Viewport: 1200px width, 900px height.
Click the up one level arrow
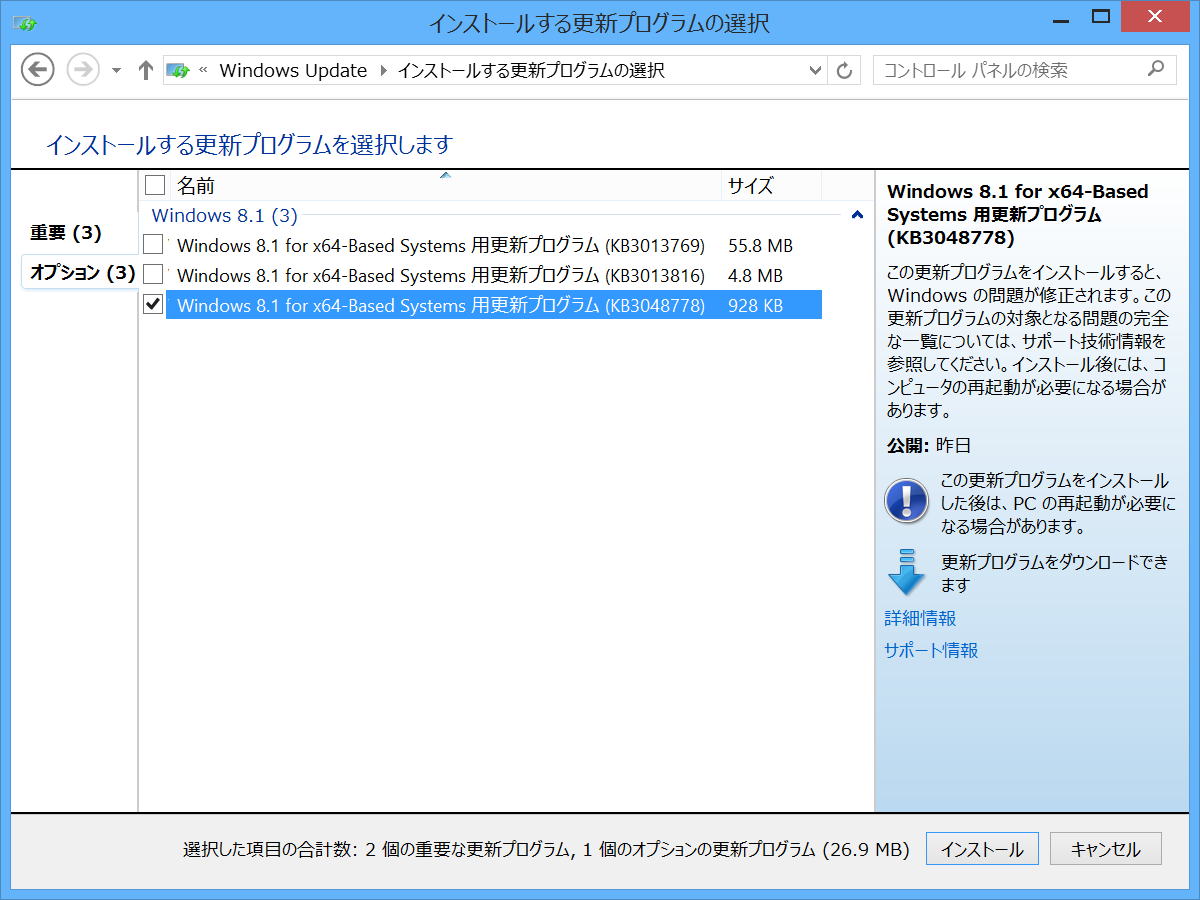pos(145,69)
